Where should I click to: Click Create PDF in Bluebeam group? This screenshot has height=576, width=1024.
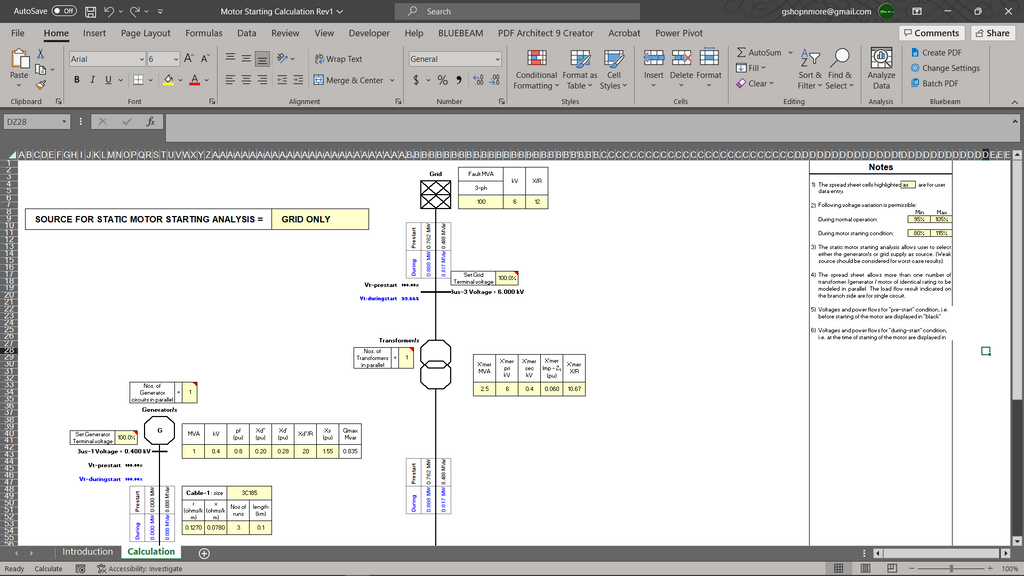[936, 52]
